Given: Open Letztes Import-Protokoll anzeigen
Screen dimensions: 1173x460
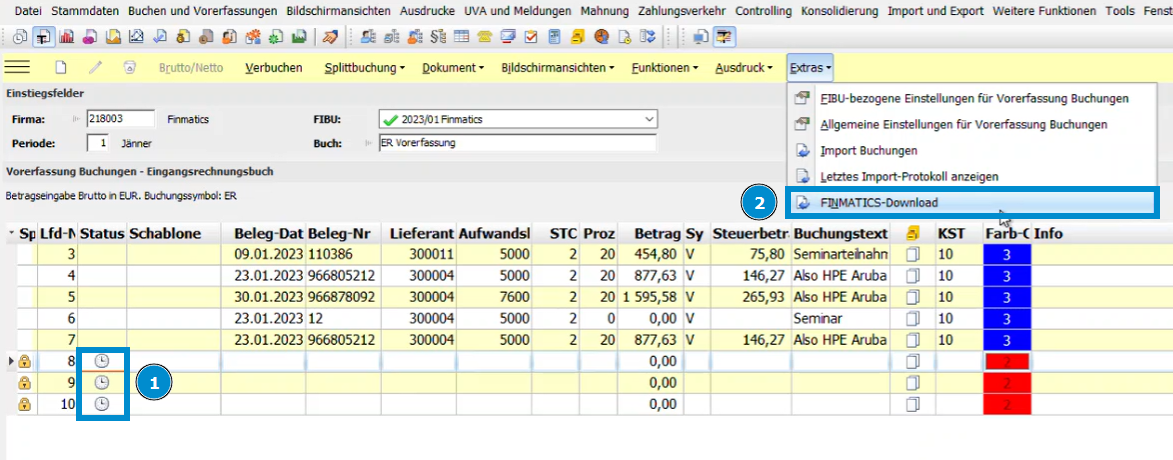Looking at the screenshot, I should pyautogui.click(x=908, y=176).
